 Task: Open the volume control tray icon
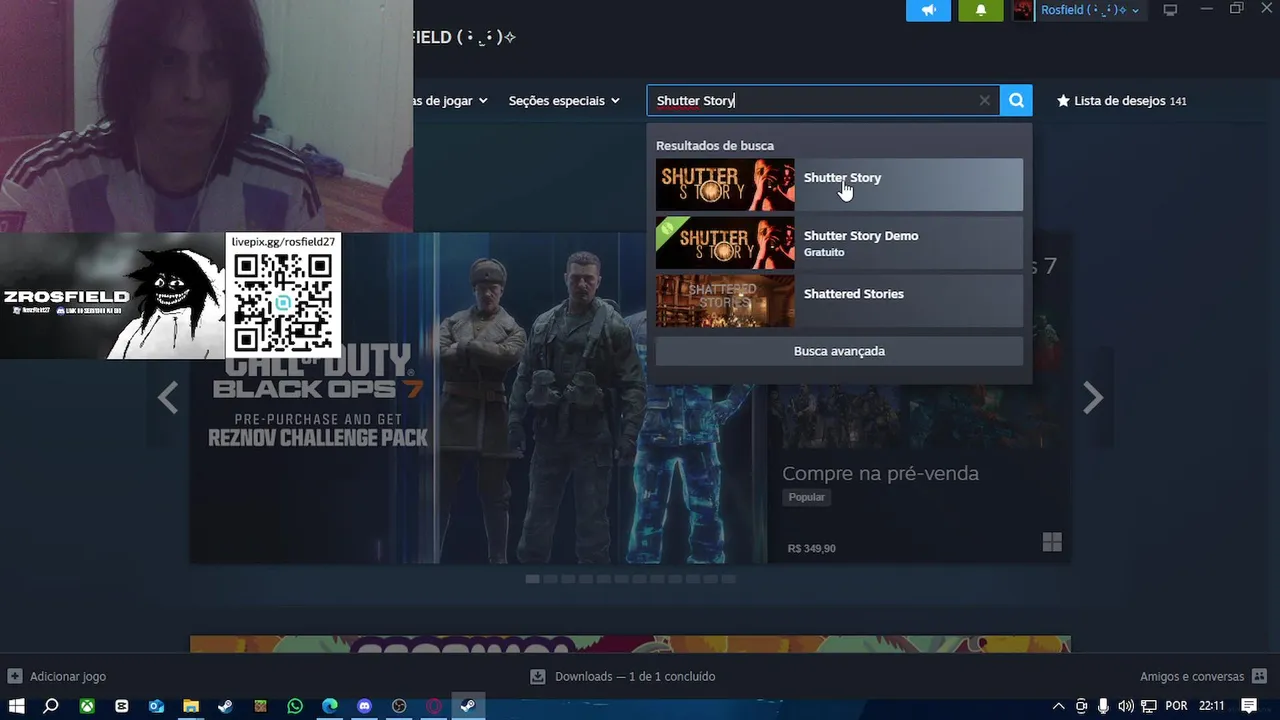tap(1126, 706)
